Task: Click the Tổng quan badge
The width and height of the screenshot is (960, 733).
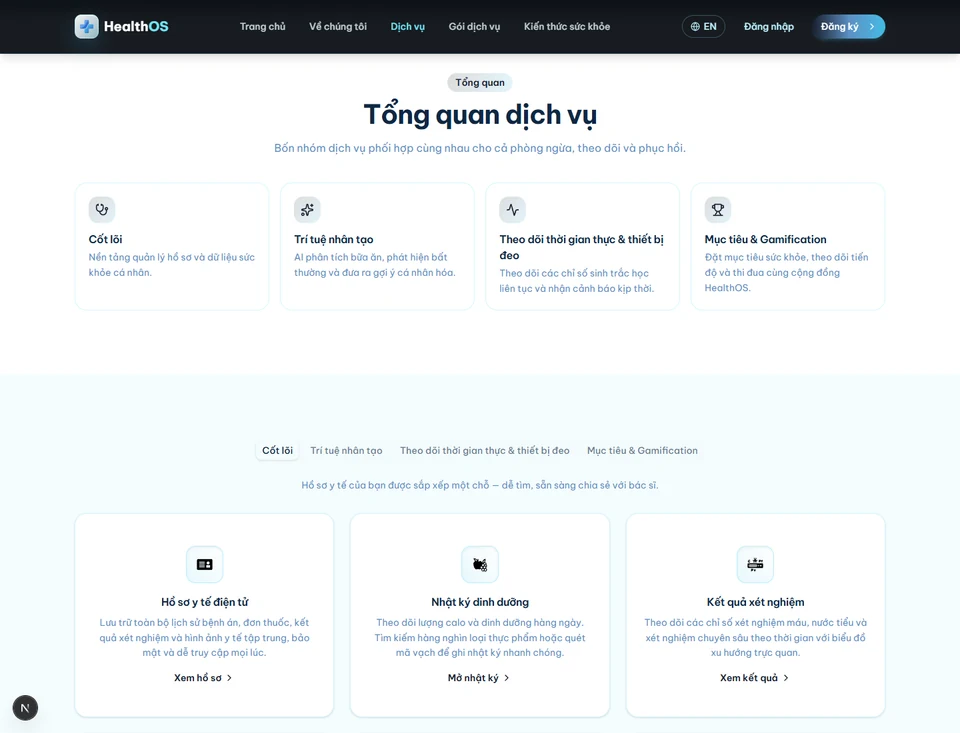Action: (480, 82)
